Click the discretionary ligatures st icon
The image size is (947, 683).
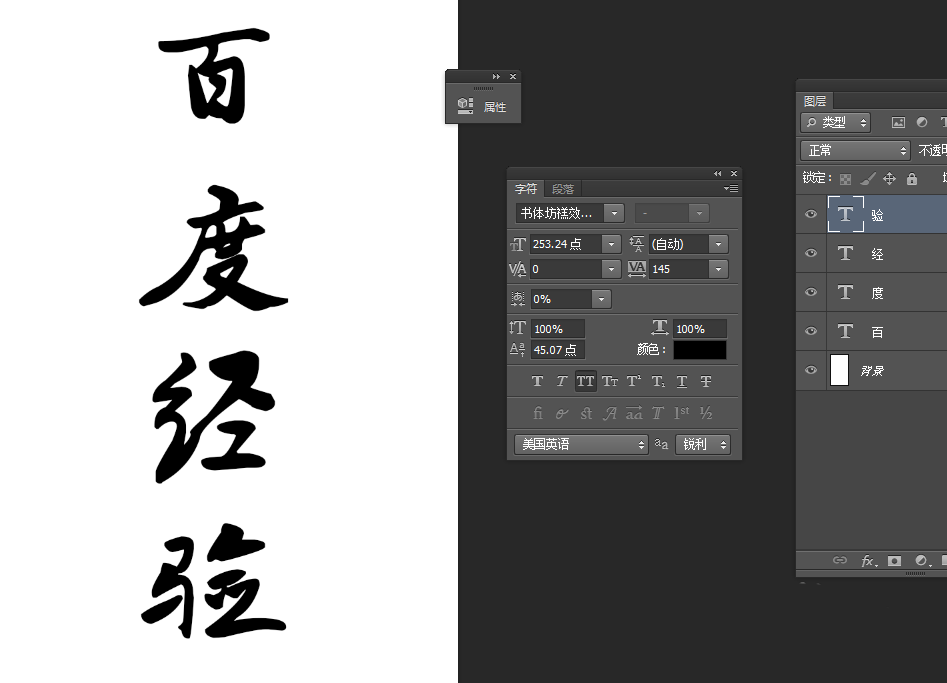point(586,413)
